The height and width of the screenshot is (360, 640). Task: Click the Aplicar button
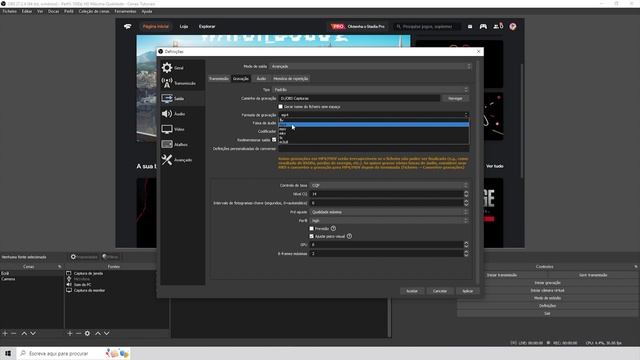tap(467, 291)
